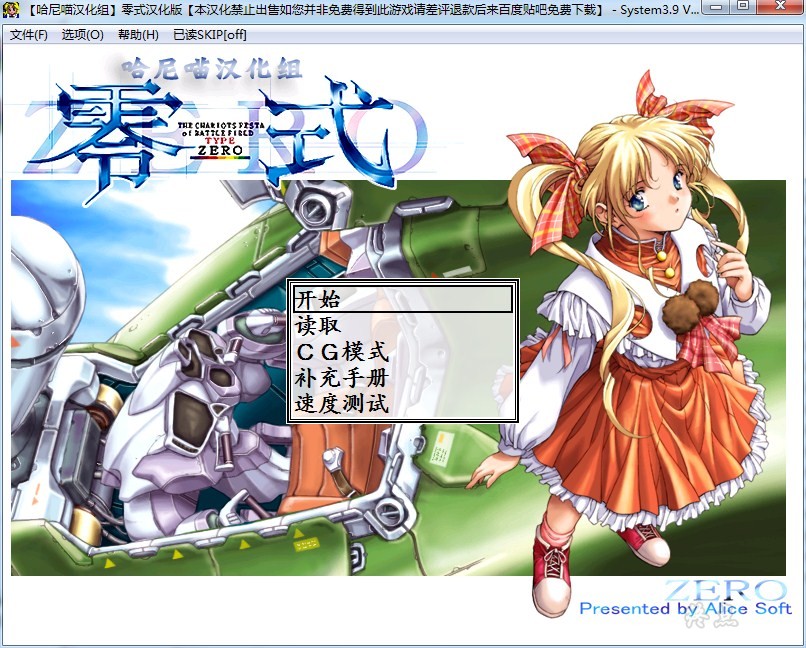
Task: Minimize the game window
Action: (717, 7)
